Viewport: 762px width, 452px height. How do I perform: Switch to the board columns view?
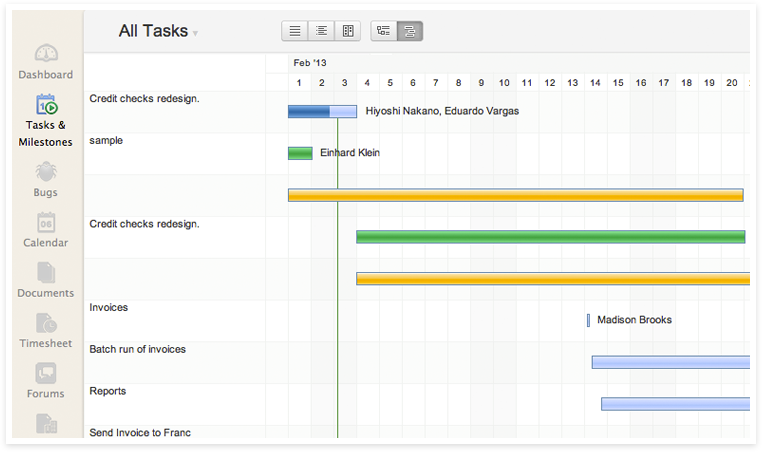347,31
